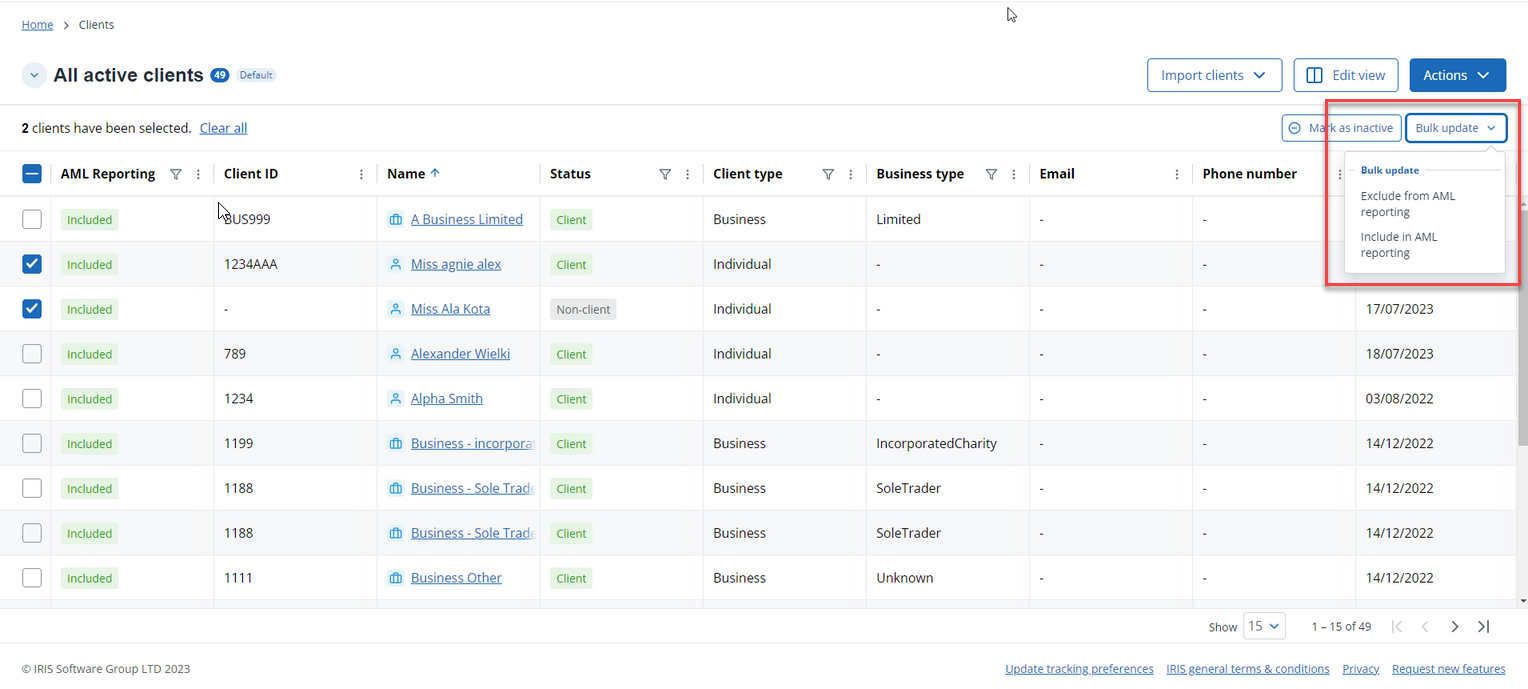Click the Business type filter icon
The width and height of the screenshot is (1528, 689).
click(991, 174)
